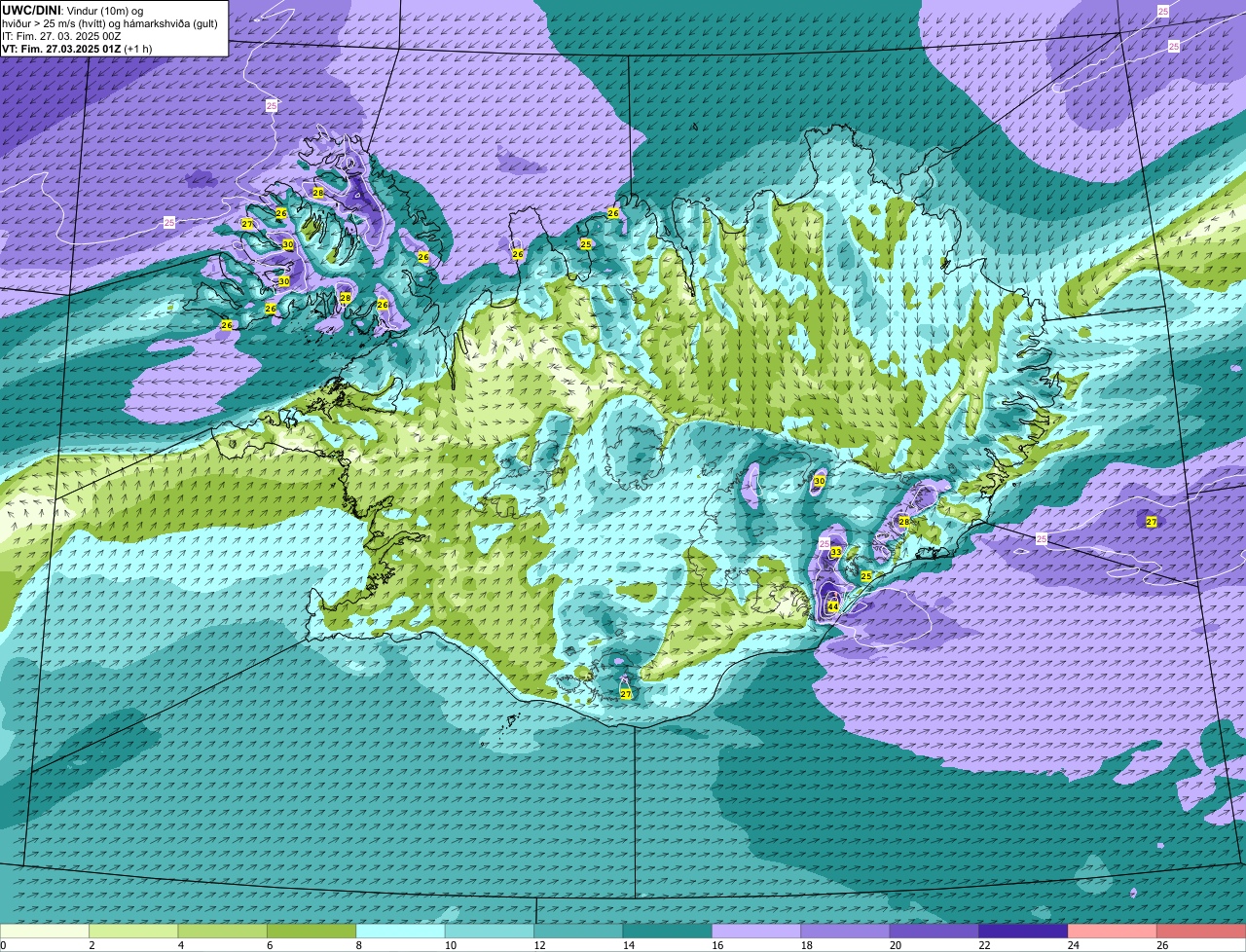This screenshot has height=952, width=1246.
Task: Click the gust label 27 near the Vestmannaeyjar islands
Action: pyautogui.click(x=626, y=693)
